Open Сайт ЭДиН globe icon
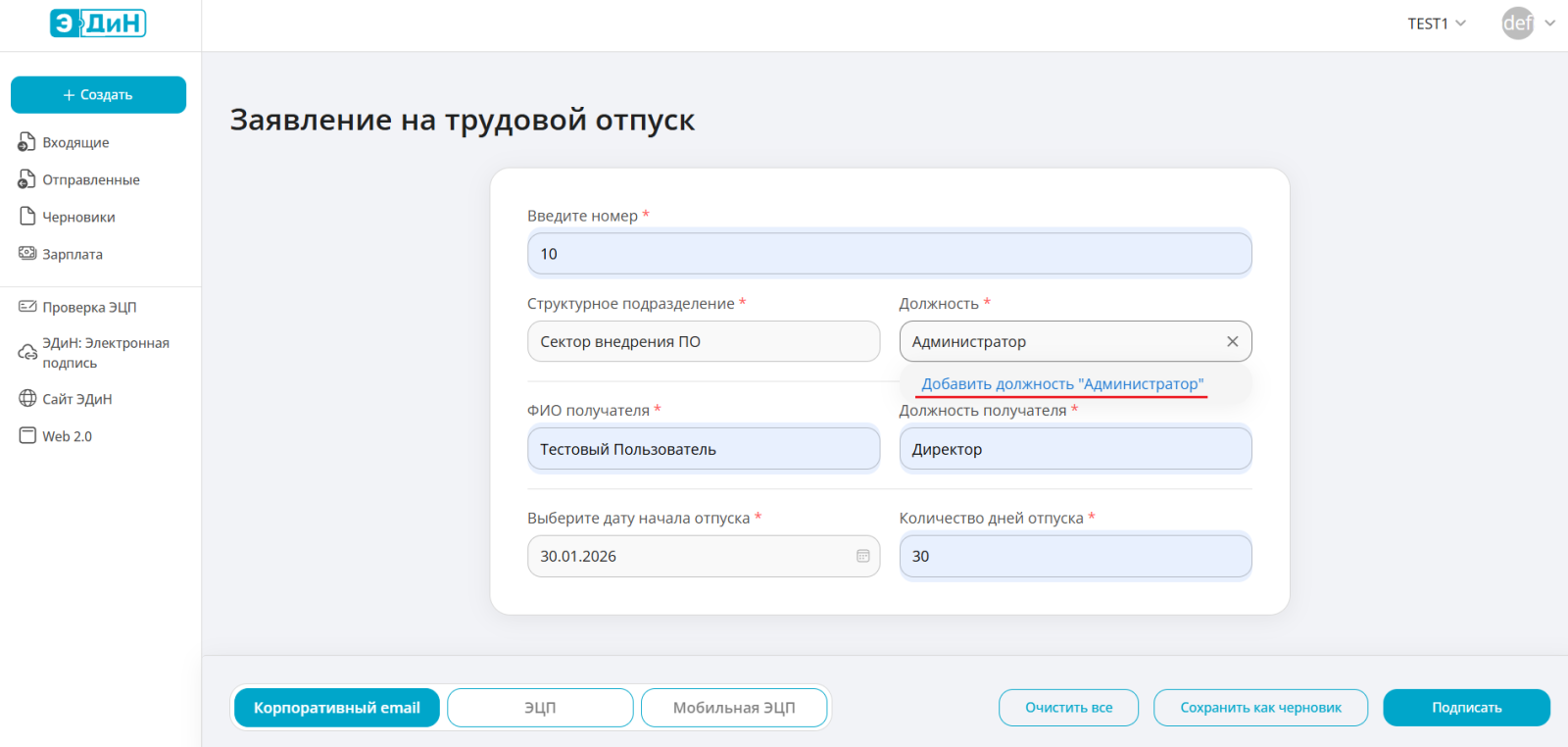This screenshot has width=1568, height=747. [x=26, y=399]
